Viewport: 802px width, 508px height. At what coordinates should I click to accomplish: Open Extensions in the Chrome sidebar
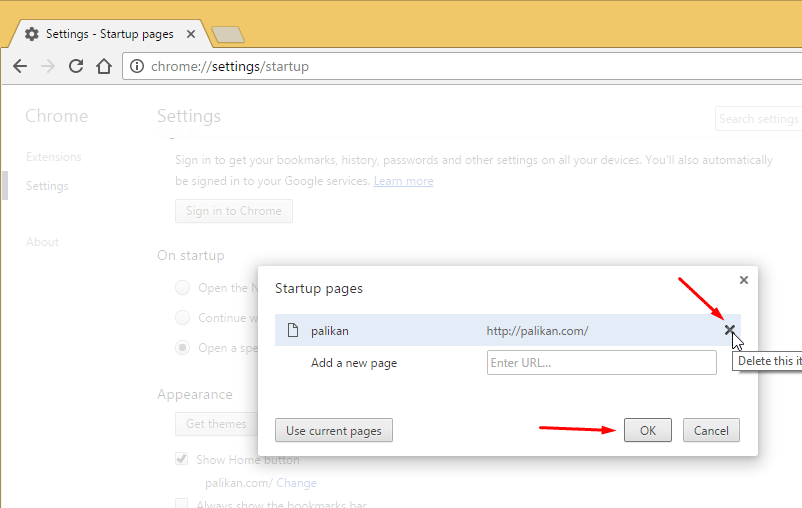(x=54, y=157)
